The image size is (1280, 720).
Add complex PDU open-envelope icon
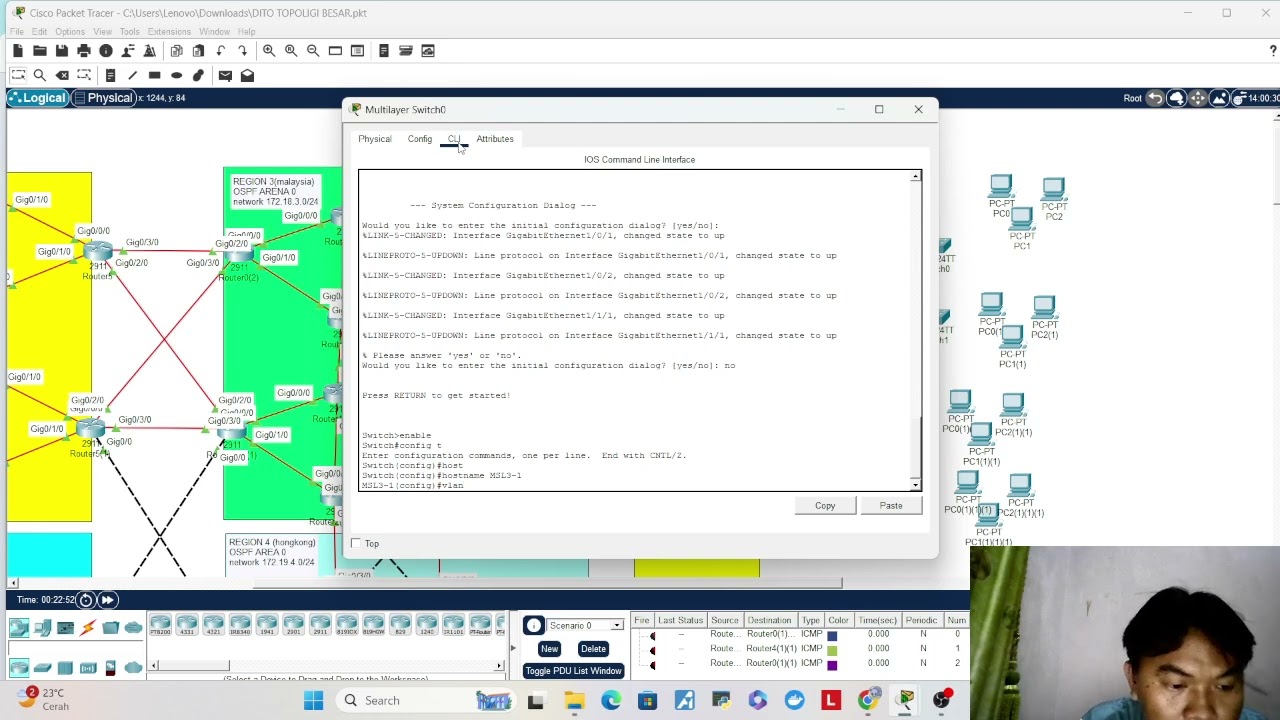[247, 75]
